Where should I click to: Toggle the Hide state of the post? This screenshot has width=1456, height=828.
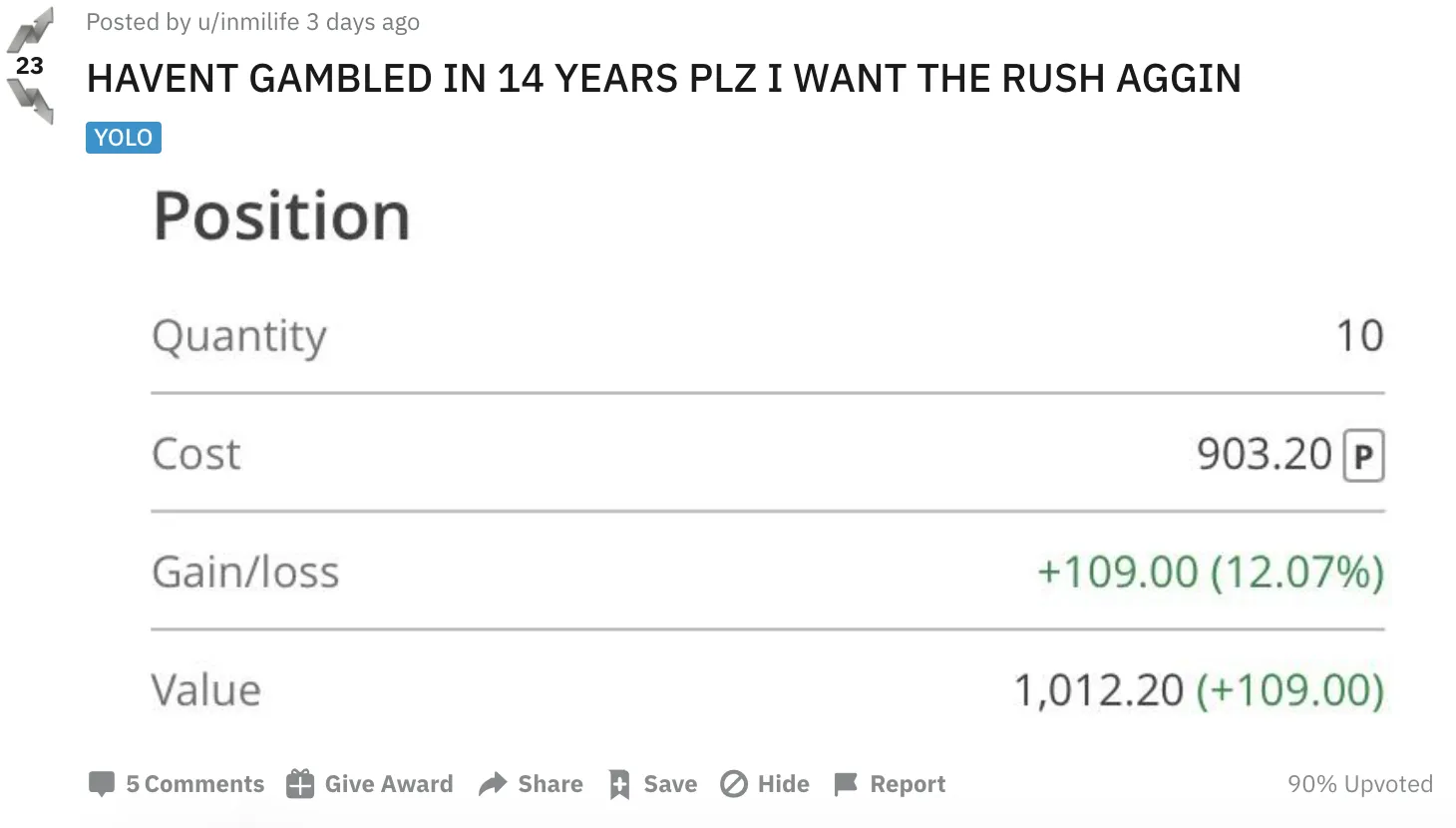(x=785, y=784)
